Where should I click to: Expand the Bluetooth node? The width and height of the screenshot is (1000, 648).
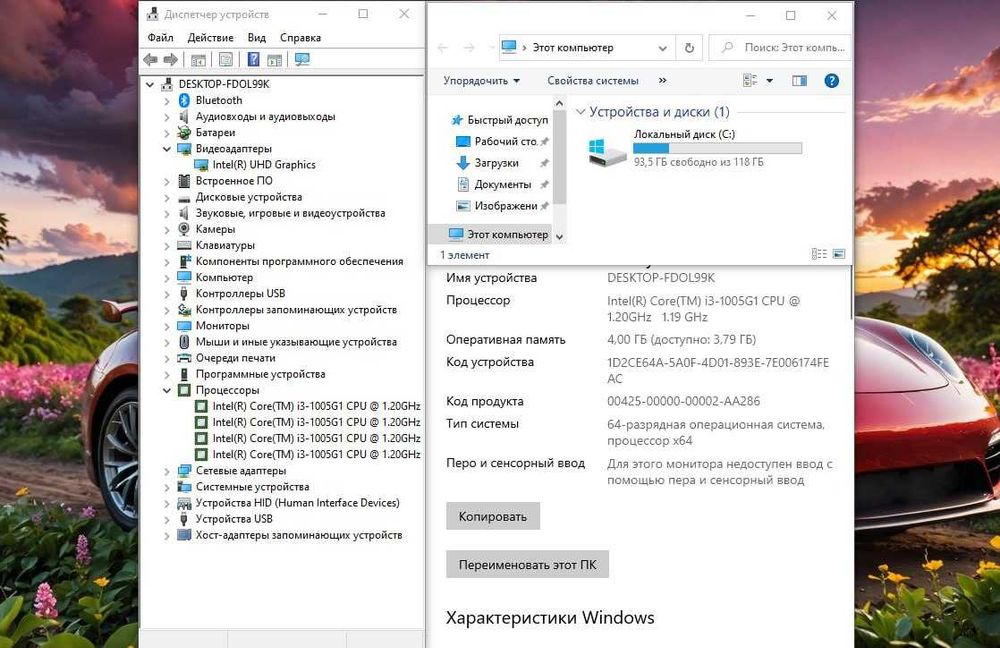[167, 101]
